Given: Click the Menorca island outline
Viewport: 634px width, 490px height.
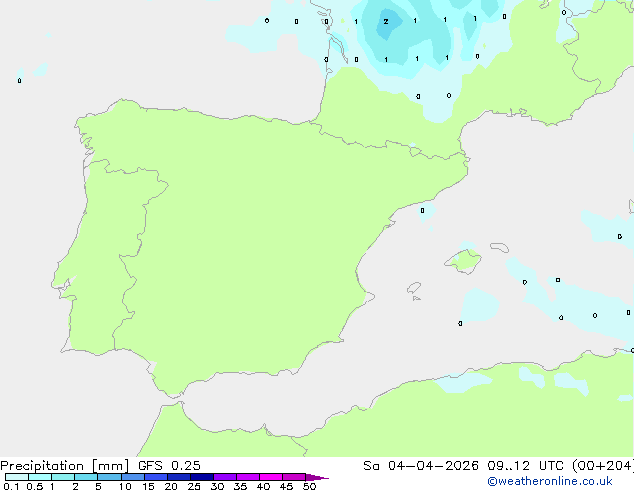Looking at the screenshot, I should coord(499,247).
